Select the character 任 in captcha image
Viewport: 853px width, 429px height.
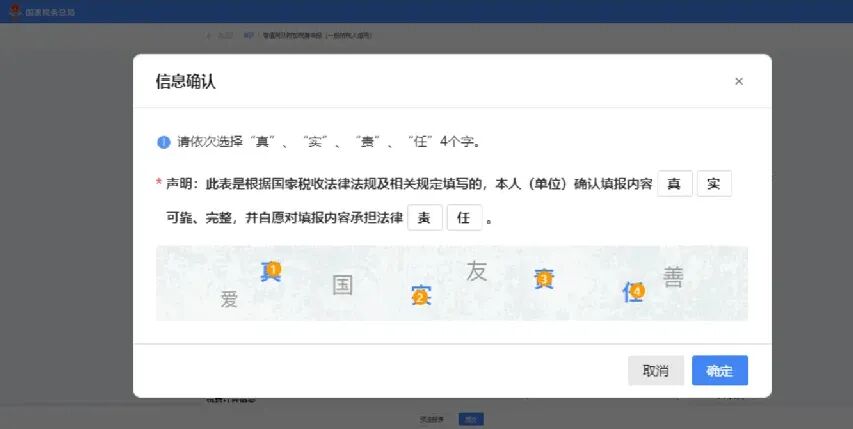pyautogui.click(x=633, y=292)
